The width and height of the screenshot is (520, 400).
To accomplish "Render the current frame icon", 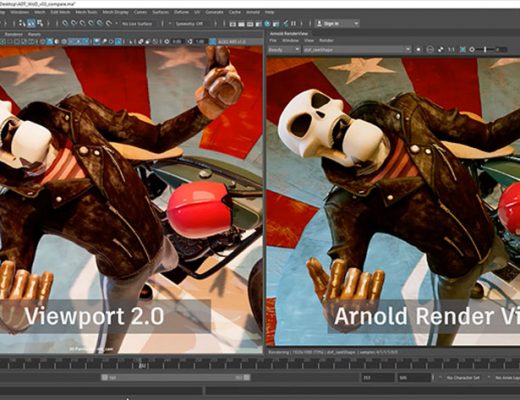I will tap(241, 24).
